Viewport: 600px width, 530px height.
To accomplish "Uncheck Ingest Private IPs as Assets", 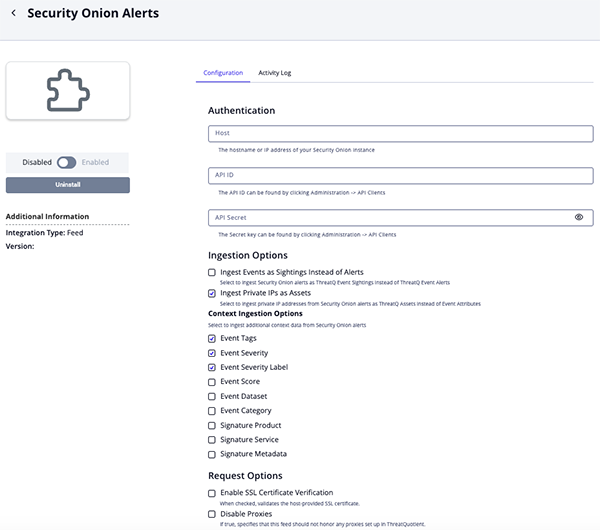I will click(x=212, y=294).
